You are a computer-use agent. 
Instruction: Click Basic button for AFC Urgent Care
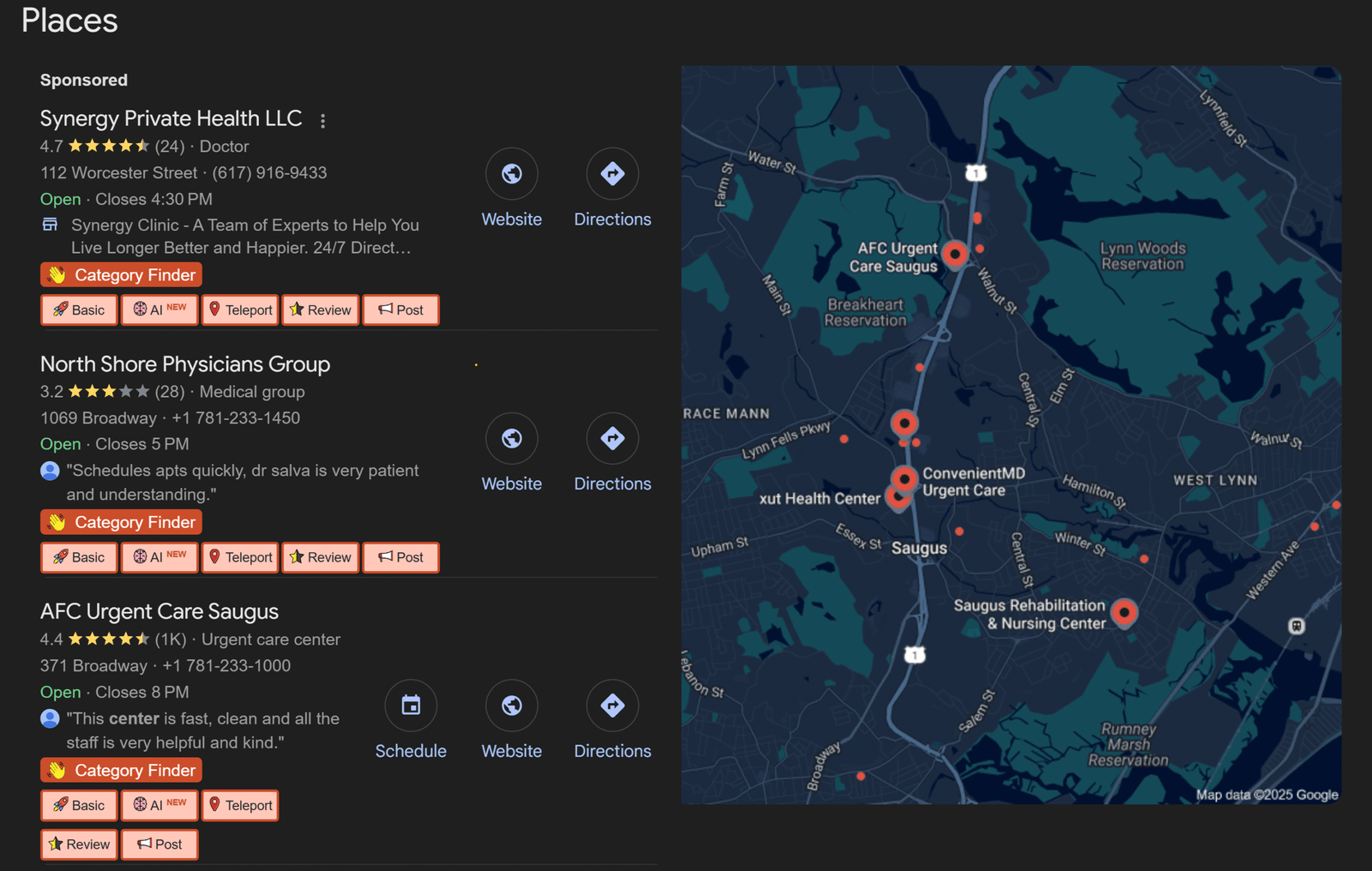[79, 805]
